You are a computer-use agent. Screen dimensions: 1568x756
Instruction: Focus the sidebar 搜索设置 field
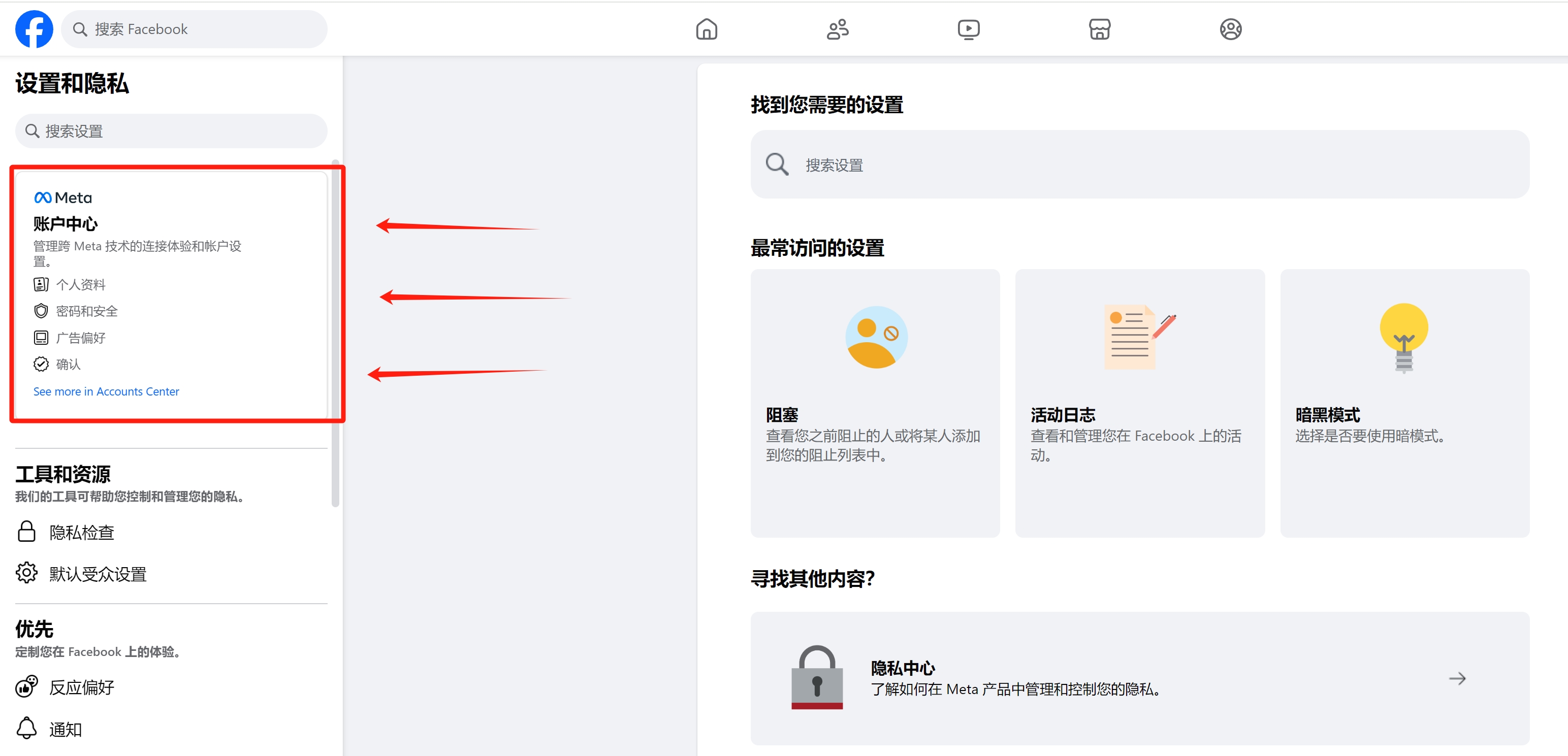point(171,131)
